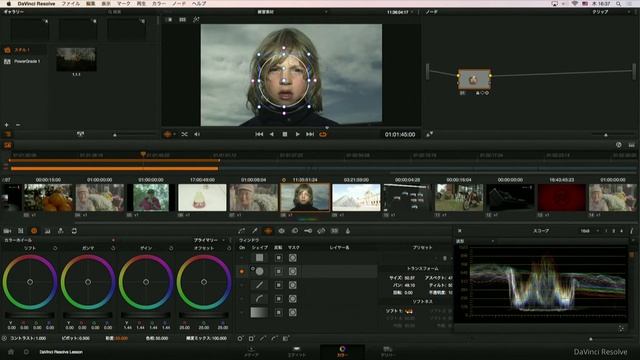Select the curve pen window shape

259,299
